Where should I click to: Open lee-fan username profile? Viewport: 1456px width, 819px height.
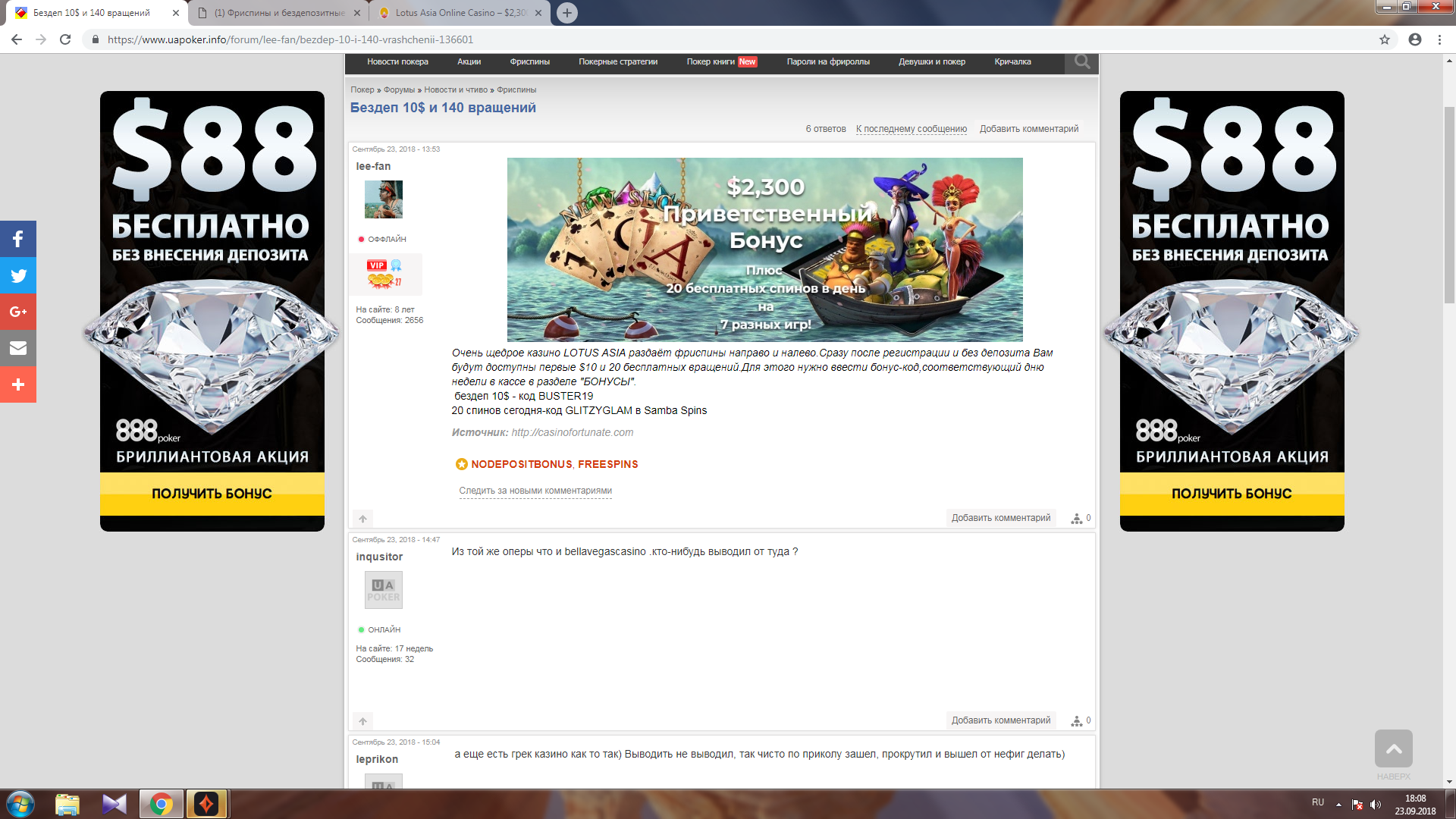[x=373, y=166]
